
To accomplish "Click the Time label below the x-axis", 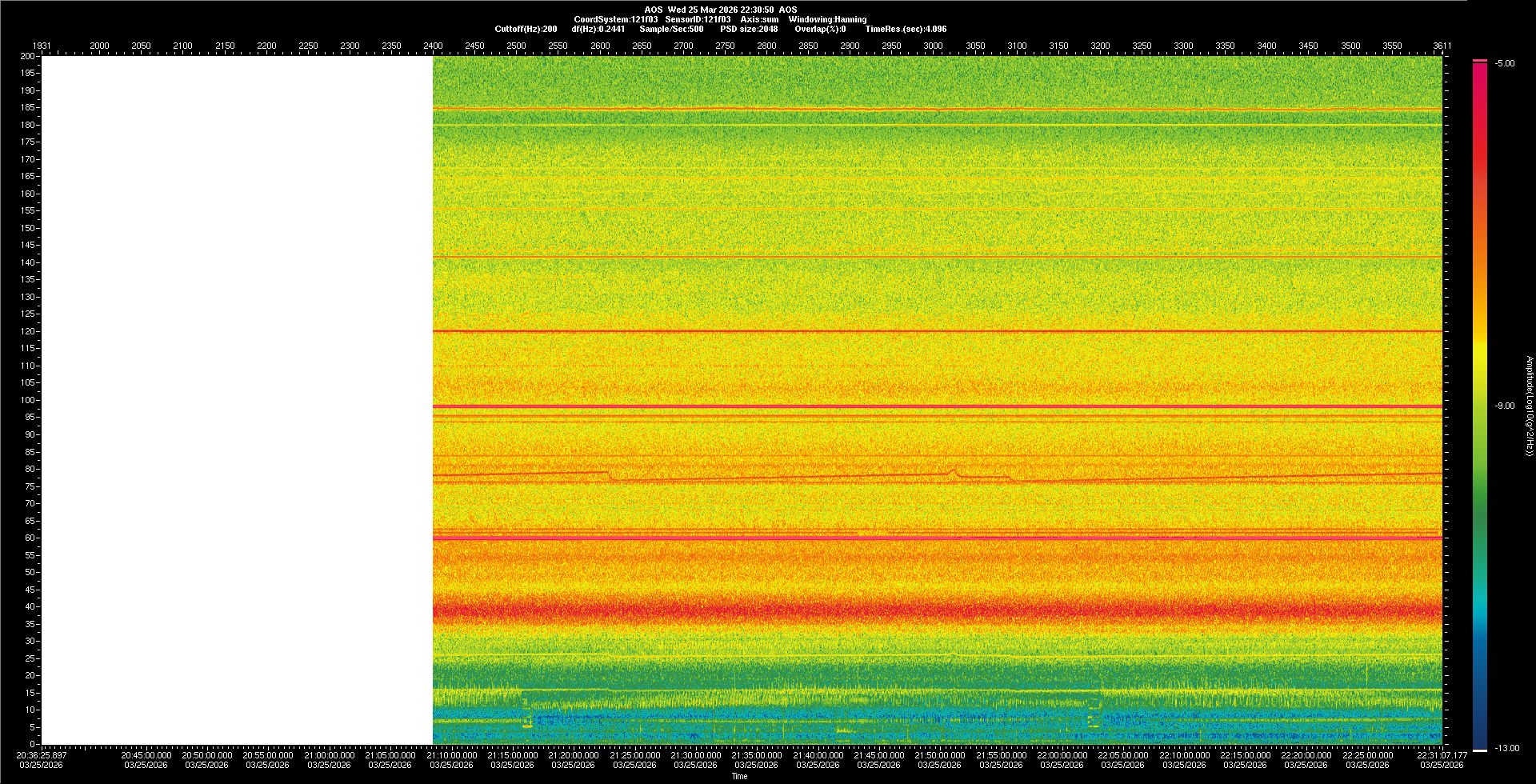I will coord(739,776).
